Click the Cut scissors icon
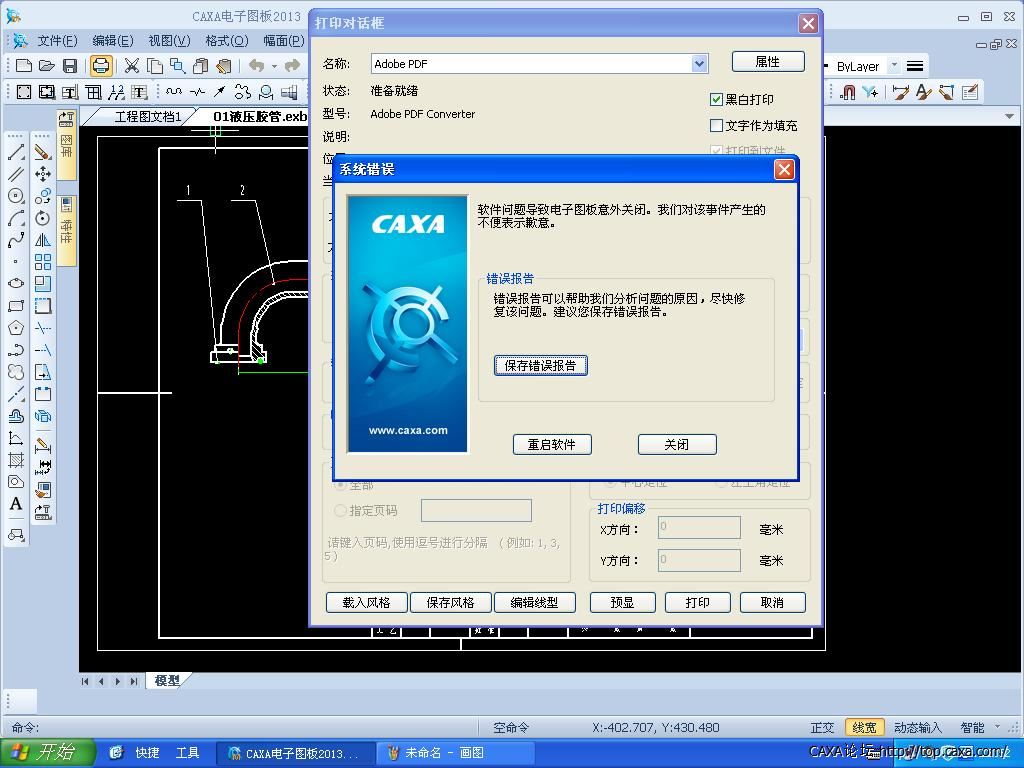The width and height of the screenshot is (1024, 768). tap(132, 65)
